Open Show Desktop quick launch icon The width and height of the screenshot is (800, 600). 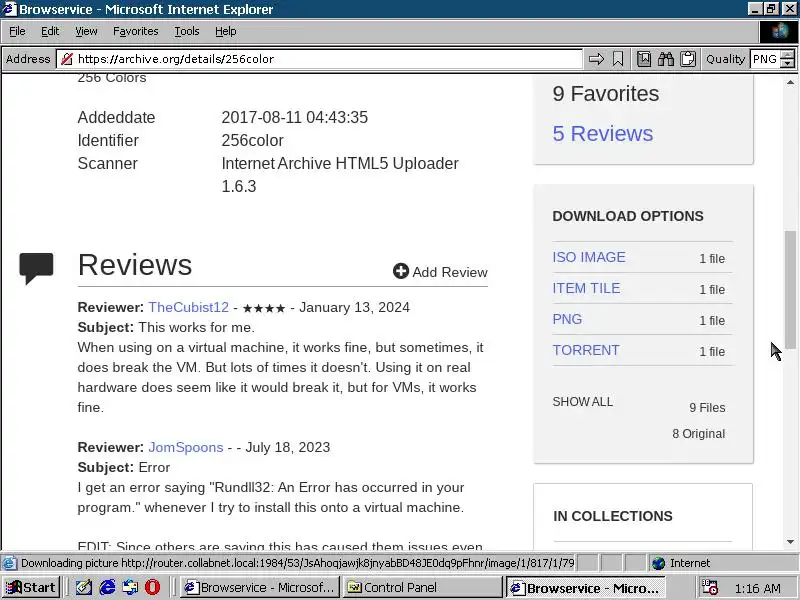(x=84, y=587)
